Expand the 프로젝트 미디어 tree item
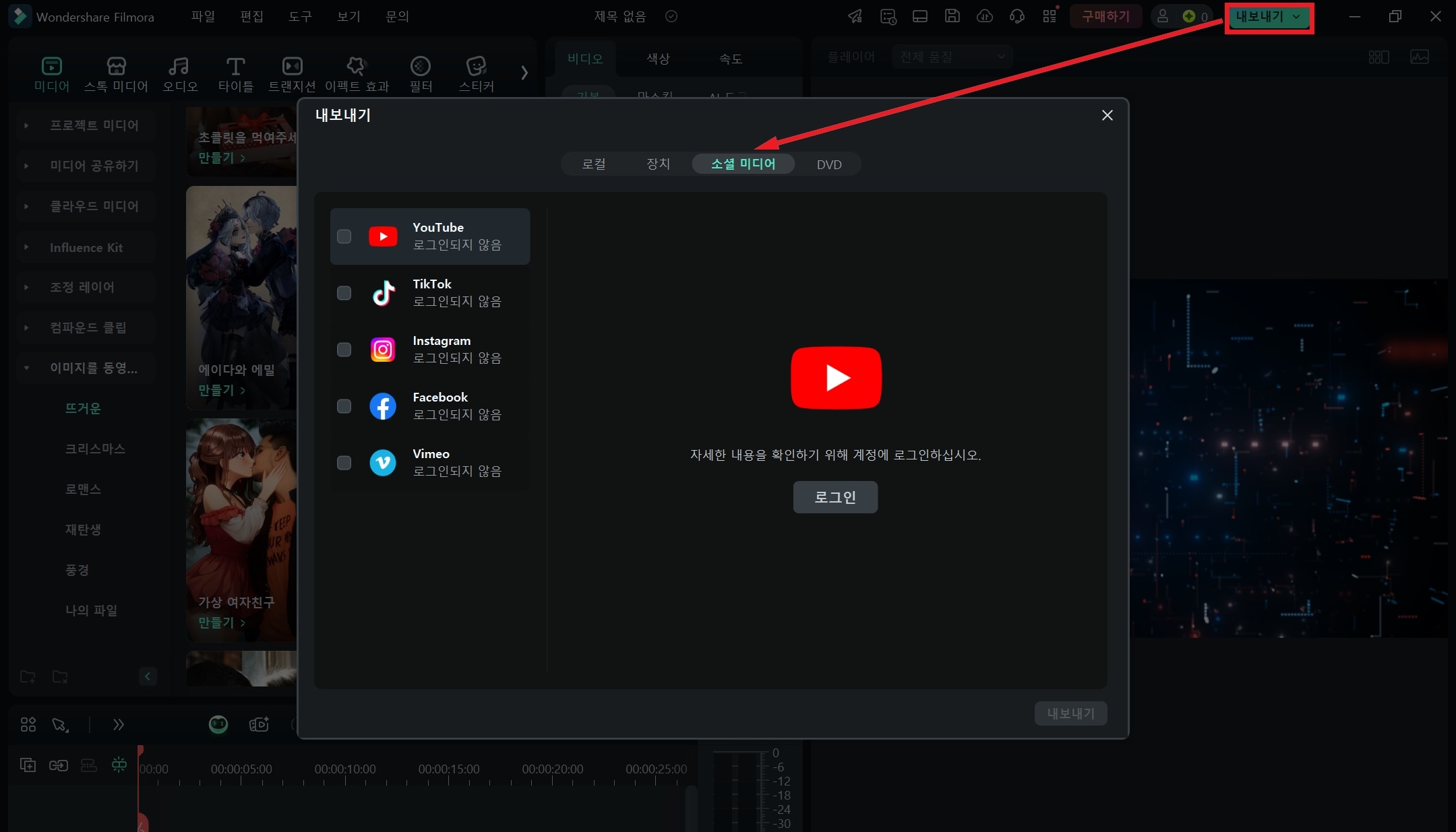The width and height of the screenshot is (1456, 832). tap(26, 125)
